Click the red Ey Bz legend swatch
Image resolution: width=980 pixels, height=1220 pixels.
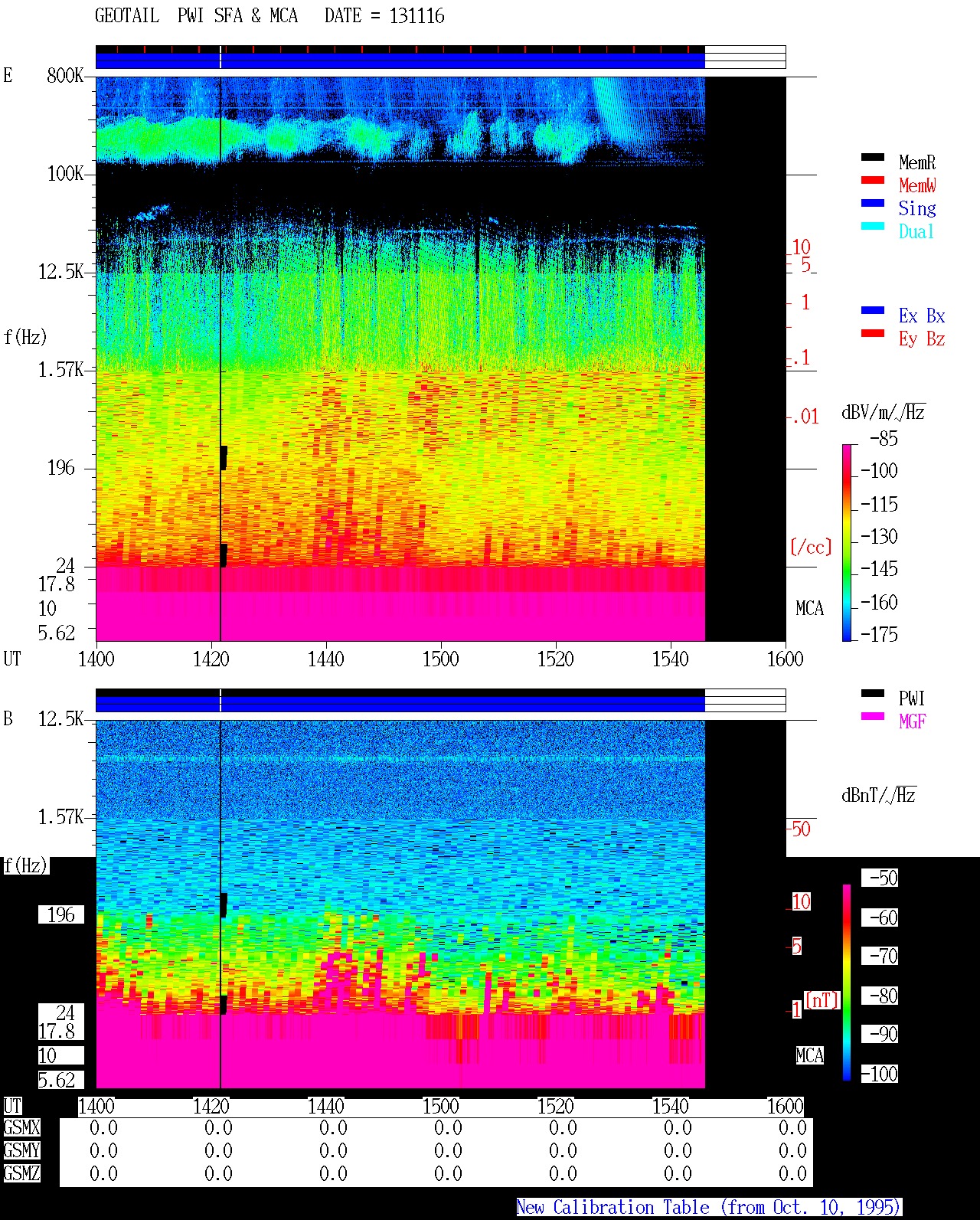click(x=873, y=334)
